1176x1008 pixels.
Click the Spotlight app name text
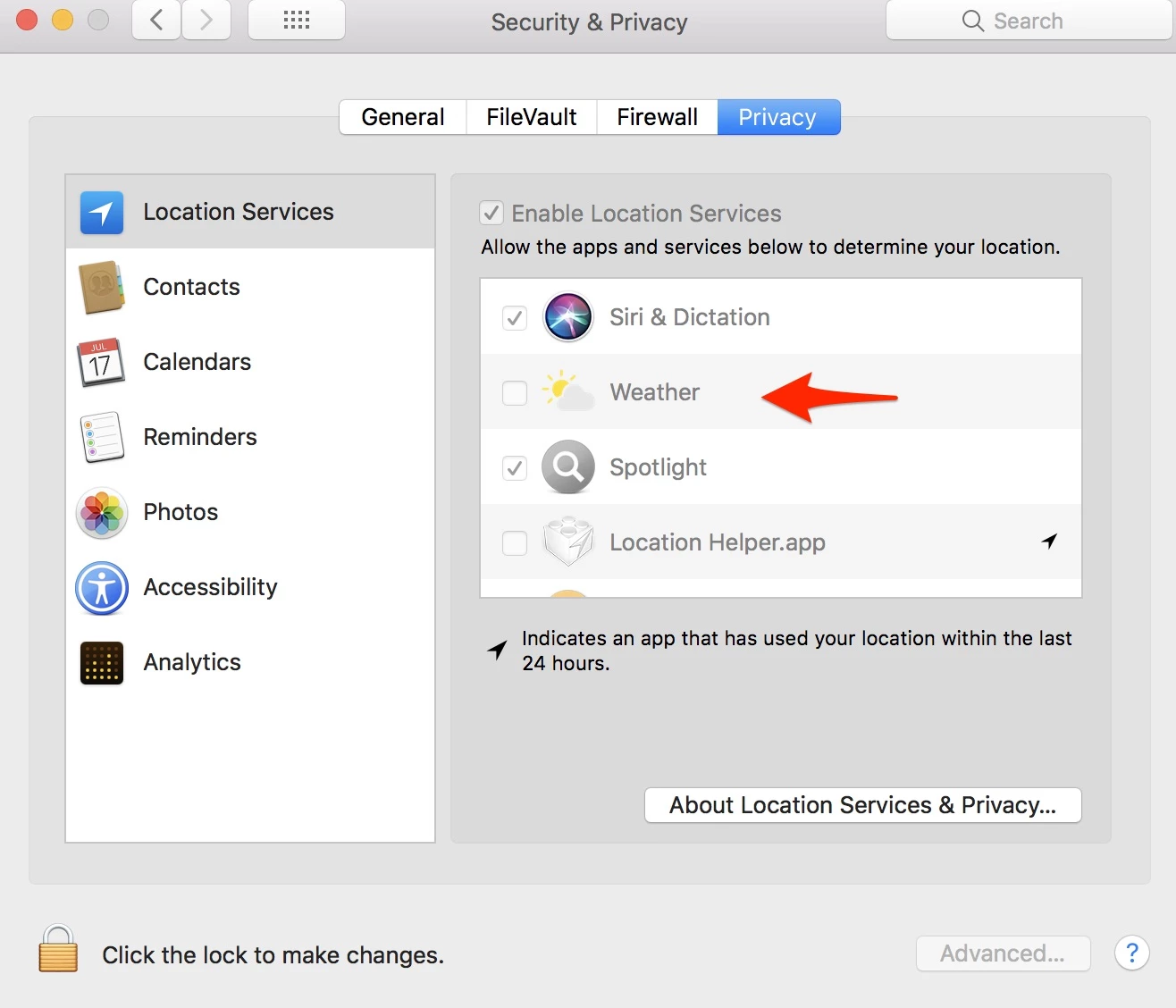[x=658, y=467]
